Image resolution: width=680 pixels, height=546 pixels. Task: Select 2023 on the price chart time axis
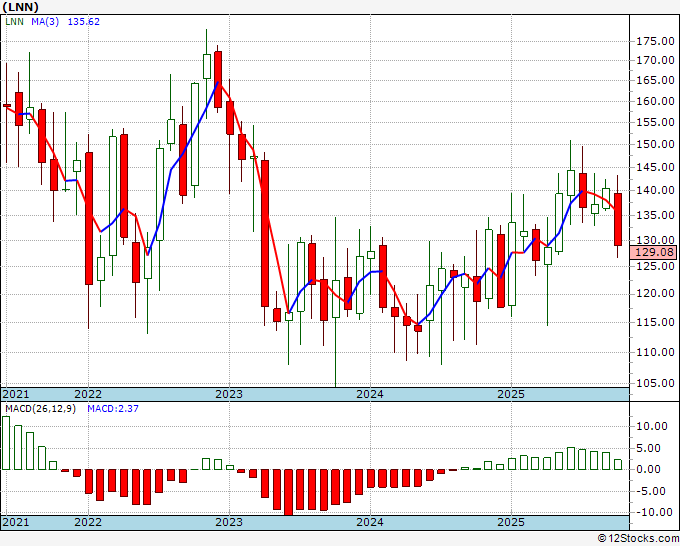point(229,394)
